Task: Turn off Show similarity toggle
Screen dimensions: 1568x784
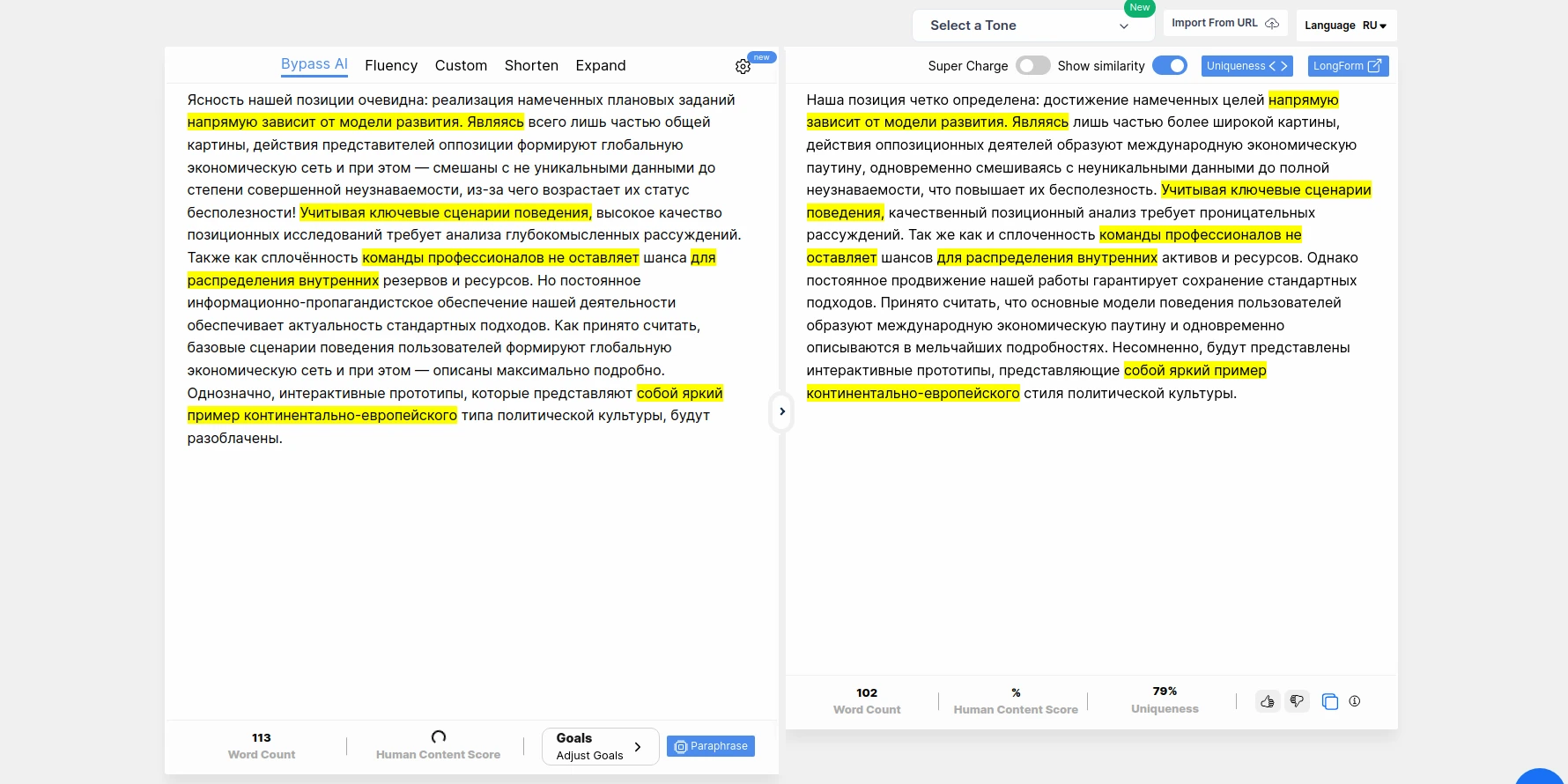Action: point(1170,66)
